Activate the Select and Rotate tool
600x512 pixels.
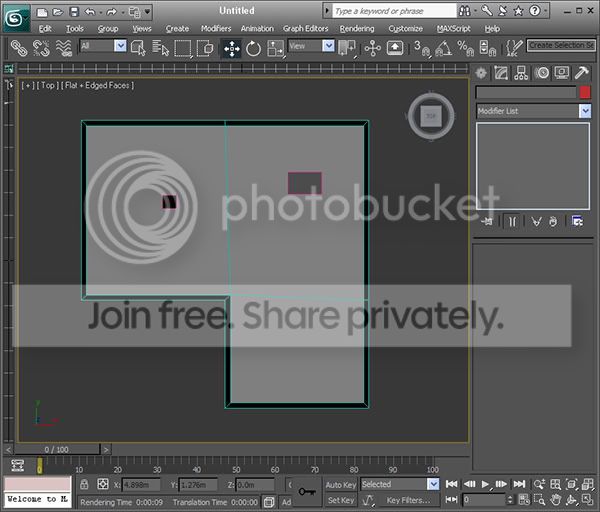(253, 49)
